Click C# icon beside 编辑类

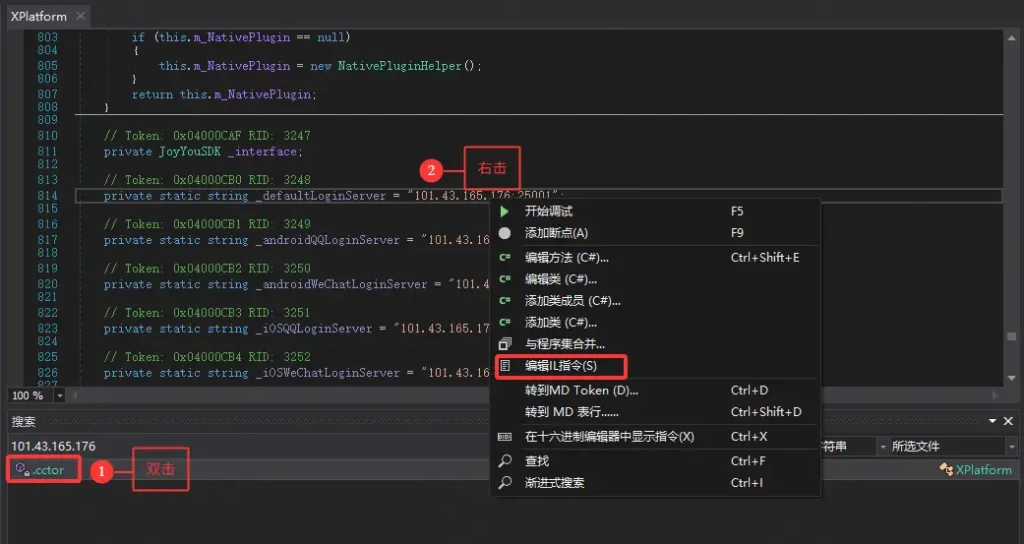[505, 280]
